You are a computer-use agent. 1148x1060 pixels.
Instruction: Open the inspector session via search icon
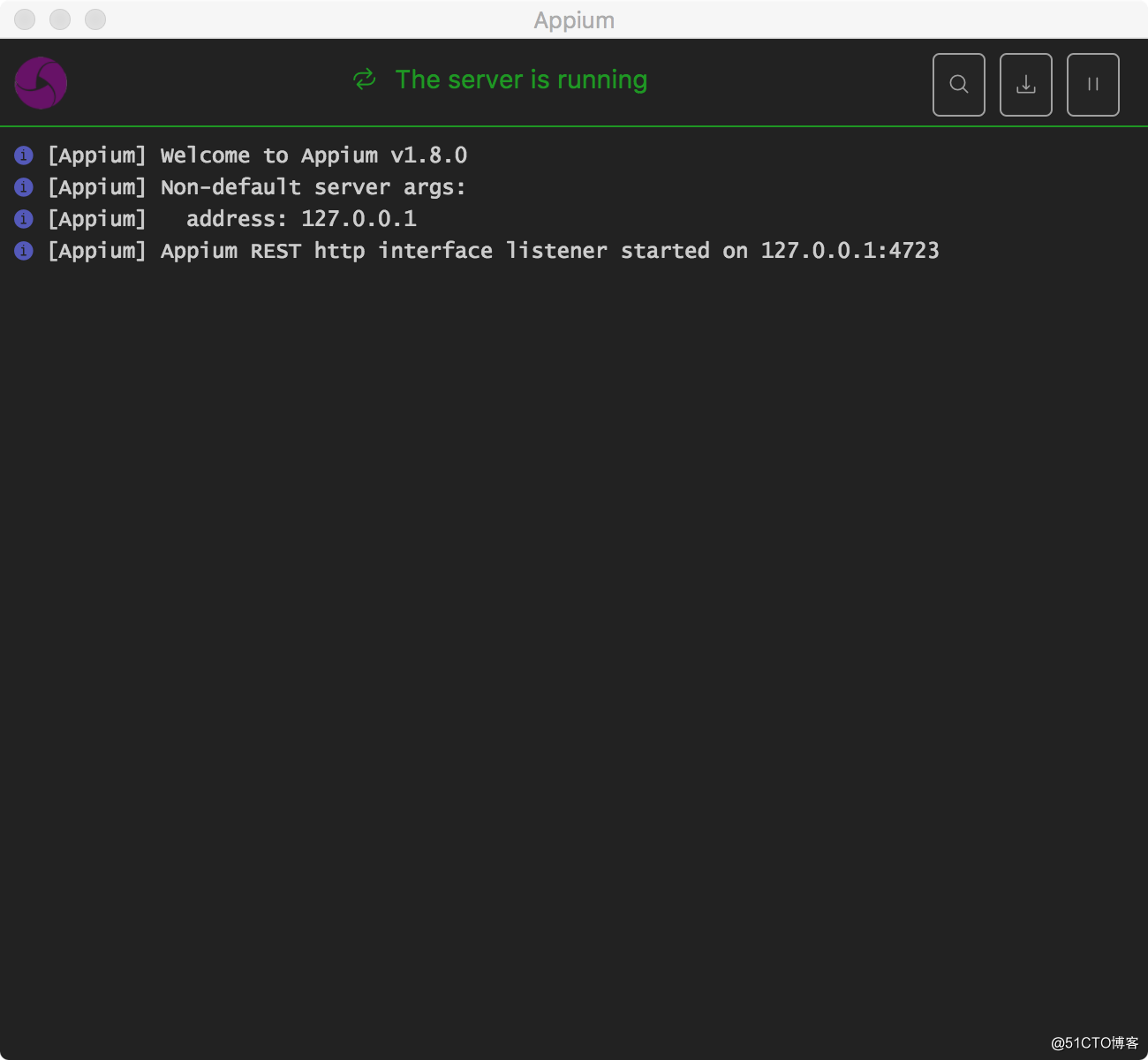(958, 85)
